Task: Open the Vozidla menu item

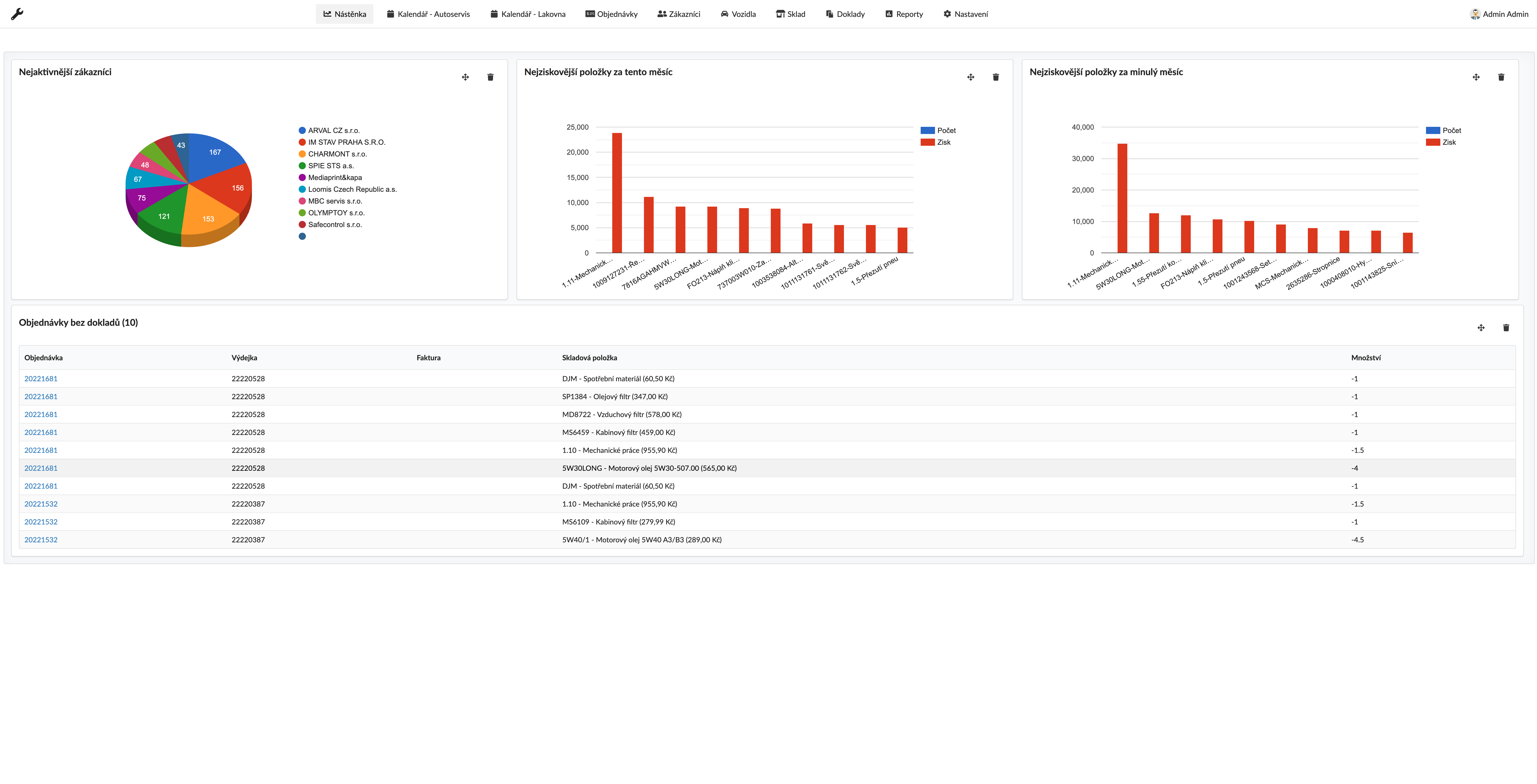Action: tap(738, 14)
